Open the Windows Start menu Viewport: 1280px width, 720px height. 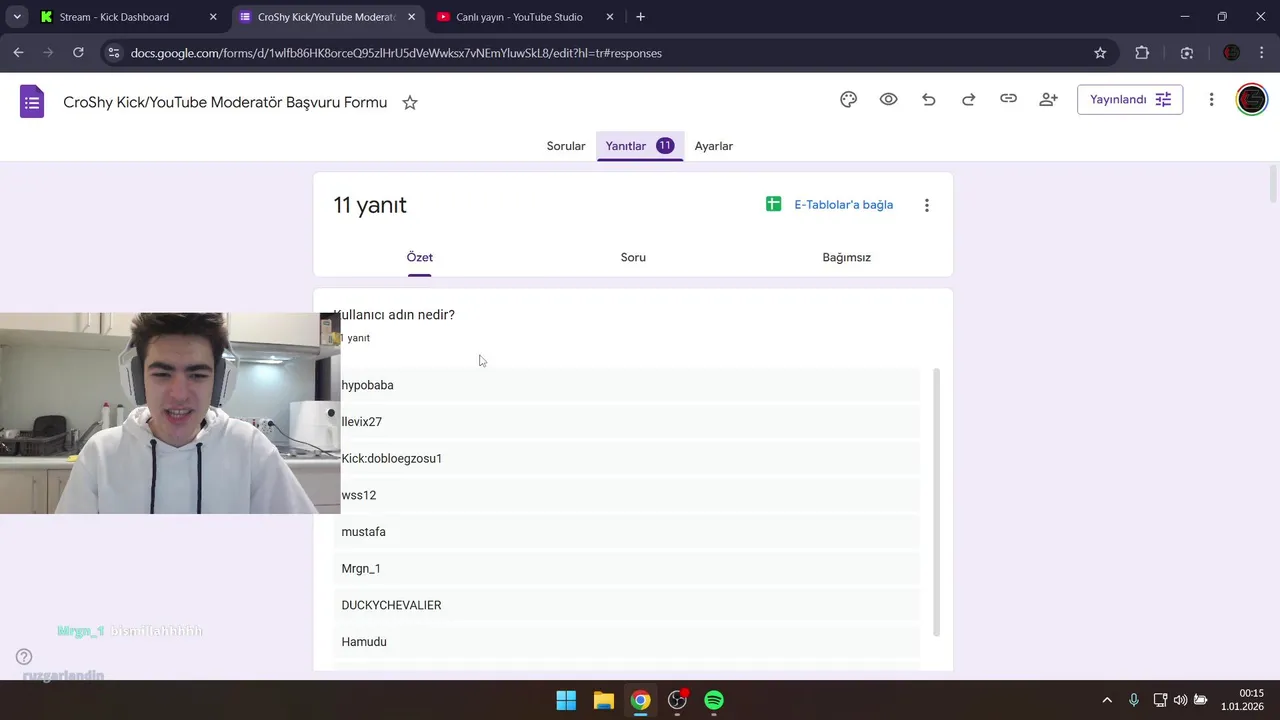[x=566, y=700]
